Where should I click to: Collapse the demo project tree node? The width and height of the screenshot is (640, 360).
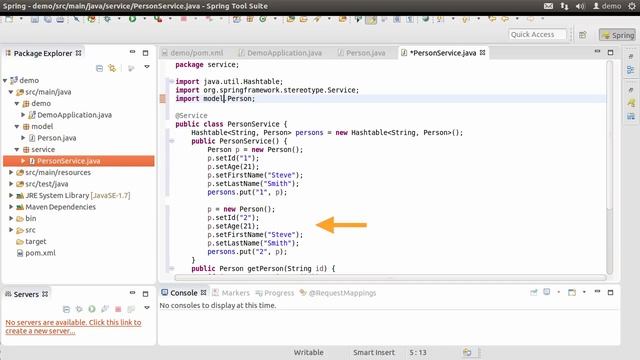(x=5, y=80)
